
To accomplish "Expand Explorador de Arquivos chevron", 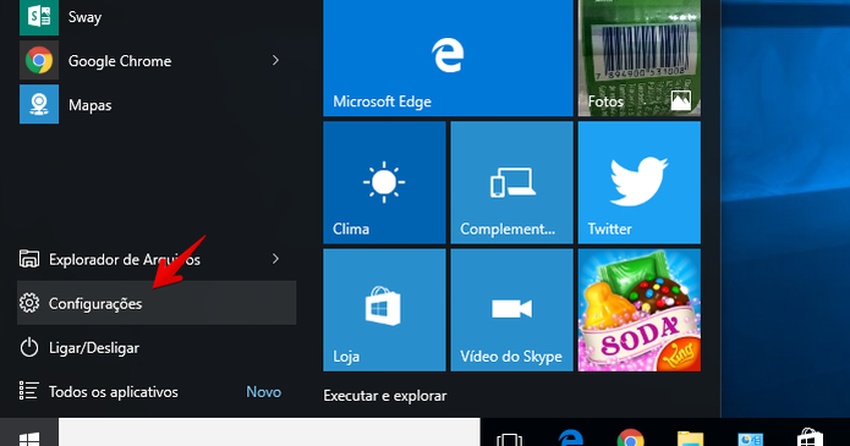I will 275,259.
